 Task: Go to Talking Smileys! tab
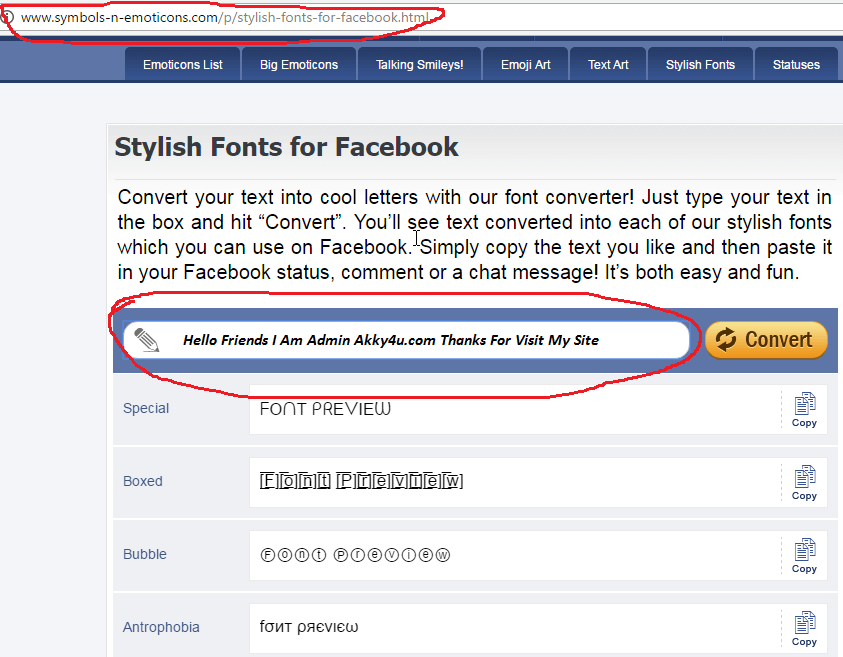coord(419,65)
